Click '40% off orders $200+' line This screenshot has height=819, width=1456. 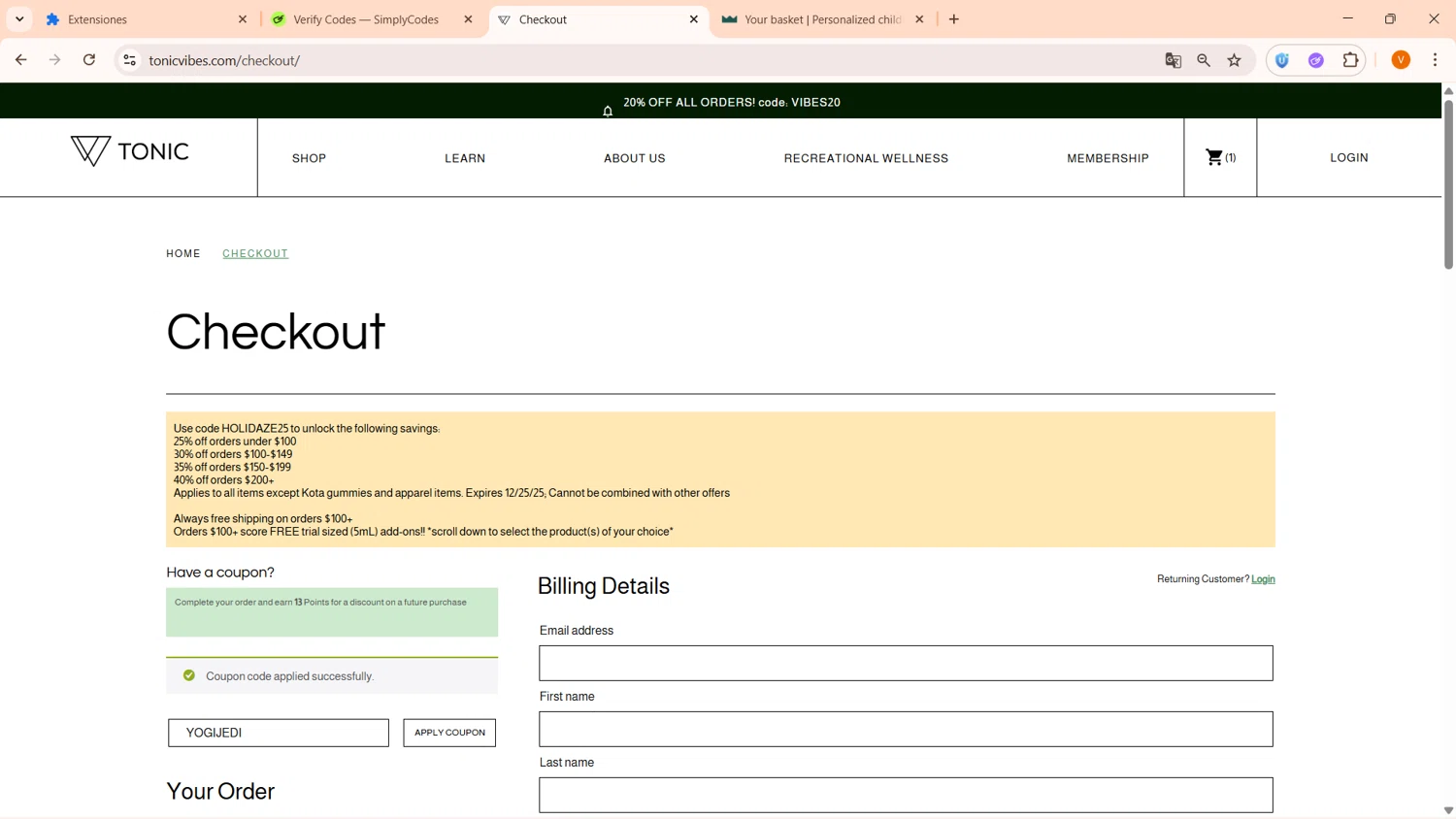(223, 479)
